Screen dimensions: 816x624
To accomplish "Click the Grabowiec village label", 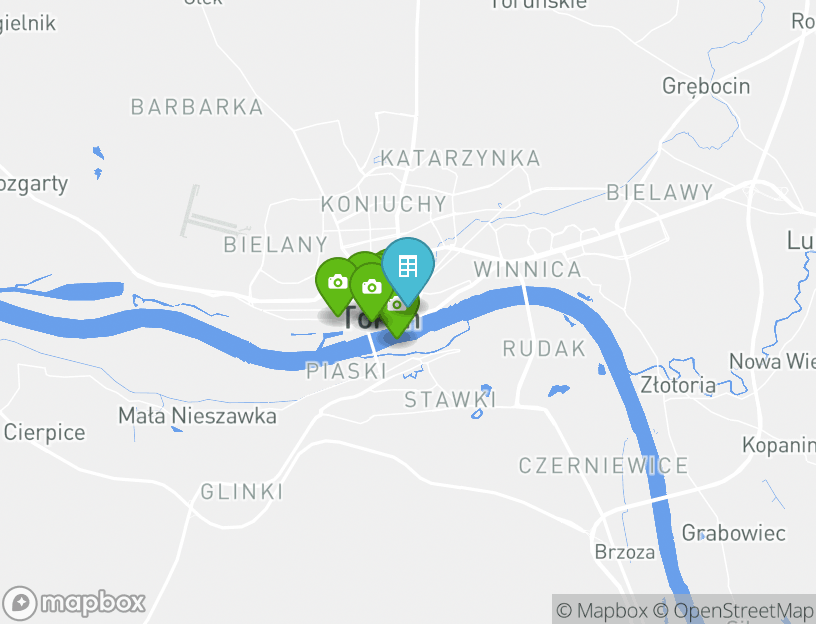I will 734,533.
